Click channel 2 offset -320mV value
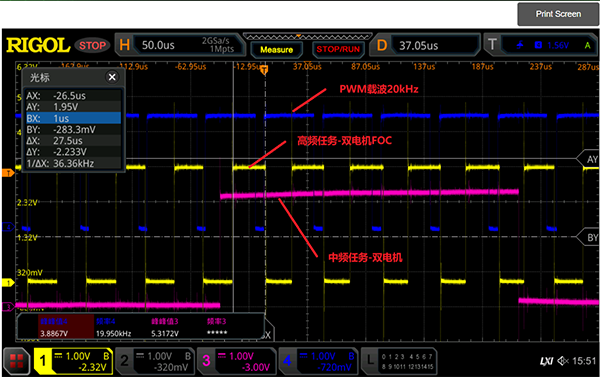 171,367
